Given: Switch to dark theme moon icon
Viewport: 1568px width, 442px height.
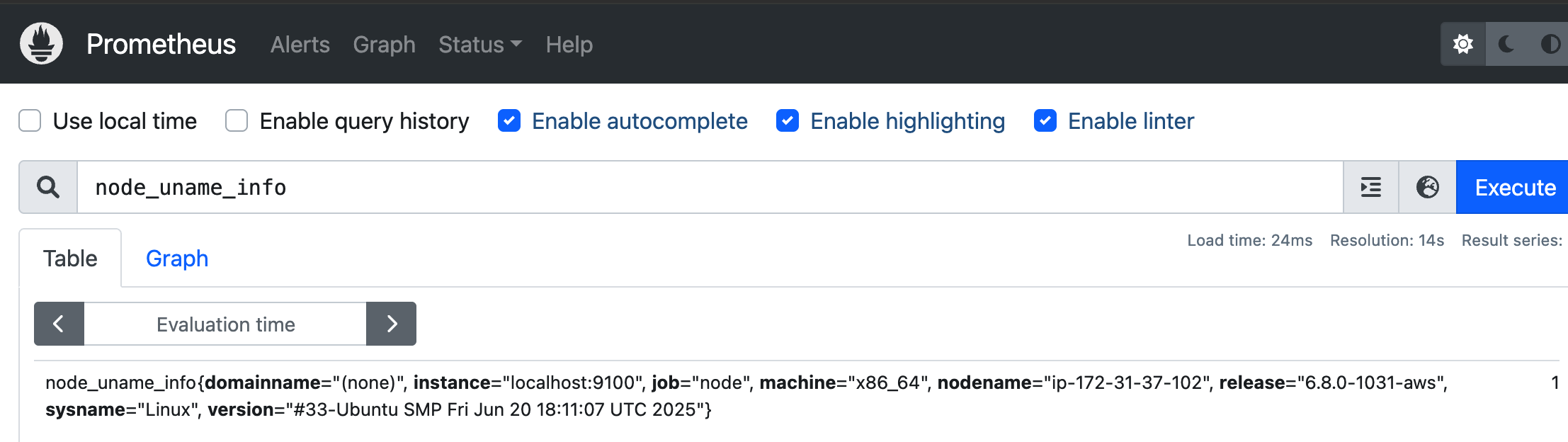Looking at the screenshot, I should tap(1506, 44).
